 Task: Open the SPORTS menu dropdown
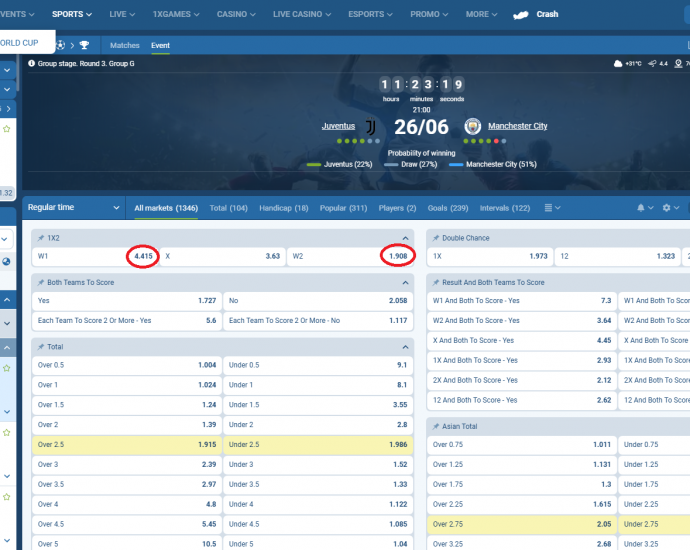(x=72, y=14)
